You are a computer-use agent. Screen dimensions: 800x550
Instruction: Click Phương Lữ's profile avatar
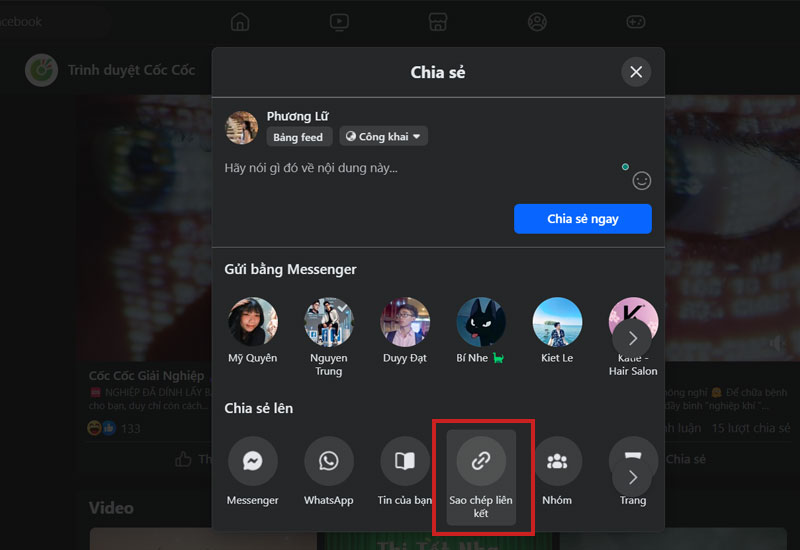(x=241, y=128)
